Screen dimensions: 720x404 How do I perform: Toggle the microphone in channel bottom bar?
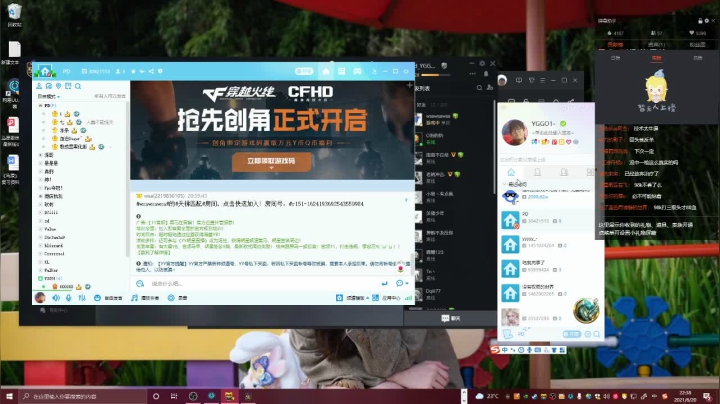(x=68, y=298)
